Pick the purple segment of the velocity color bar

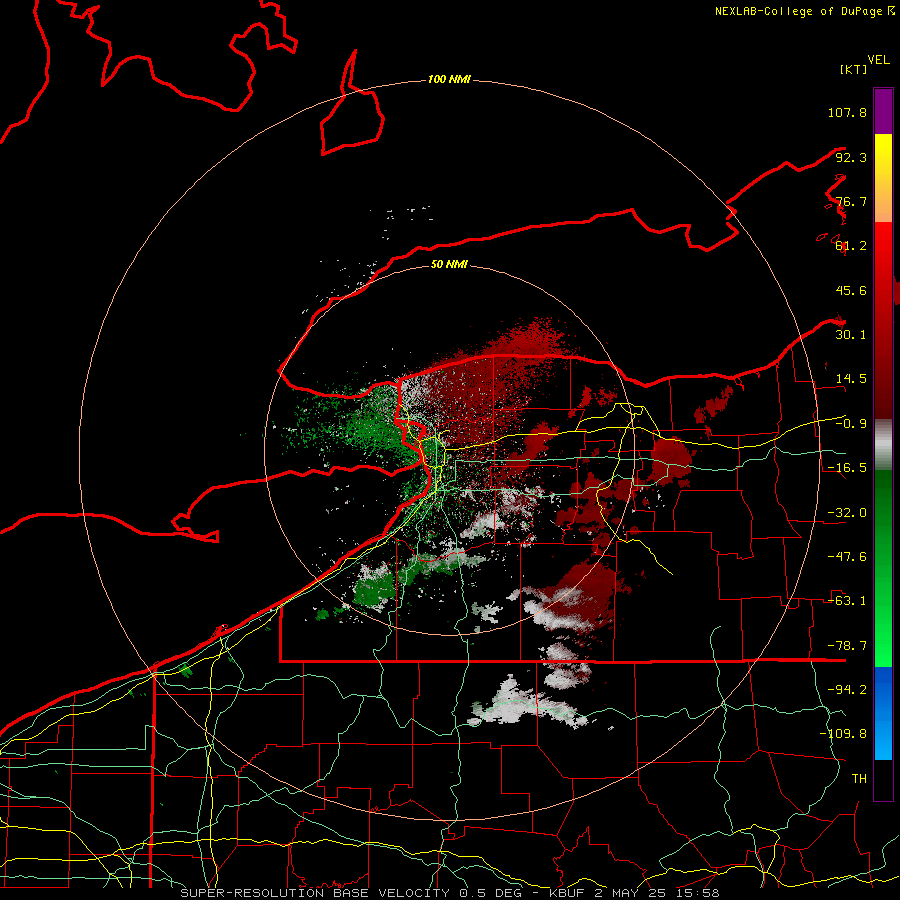coord(883,111)
